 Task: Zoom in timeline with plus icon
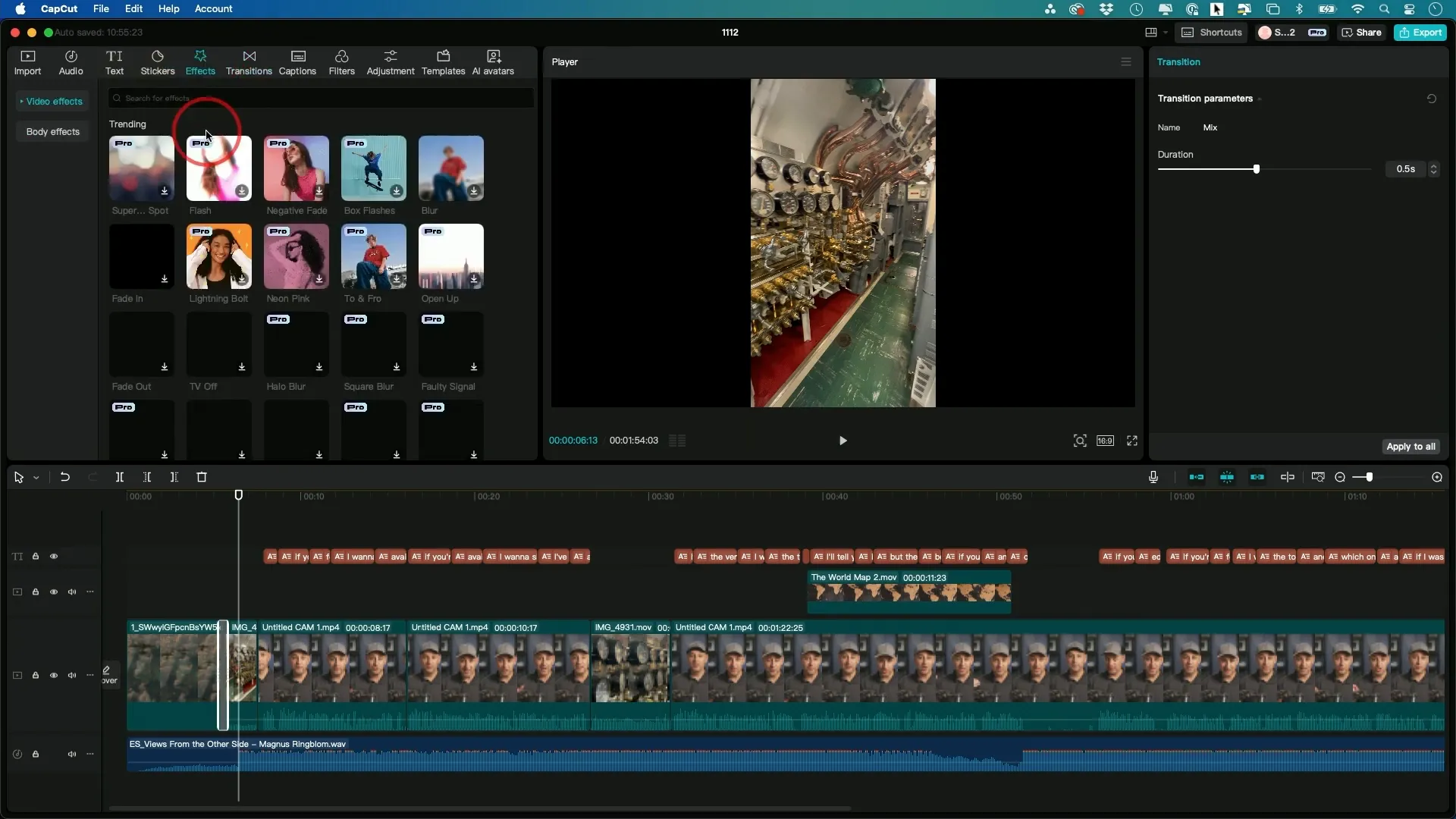point(1437,477)
